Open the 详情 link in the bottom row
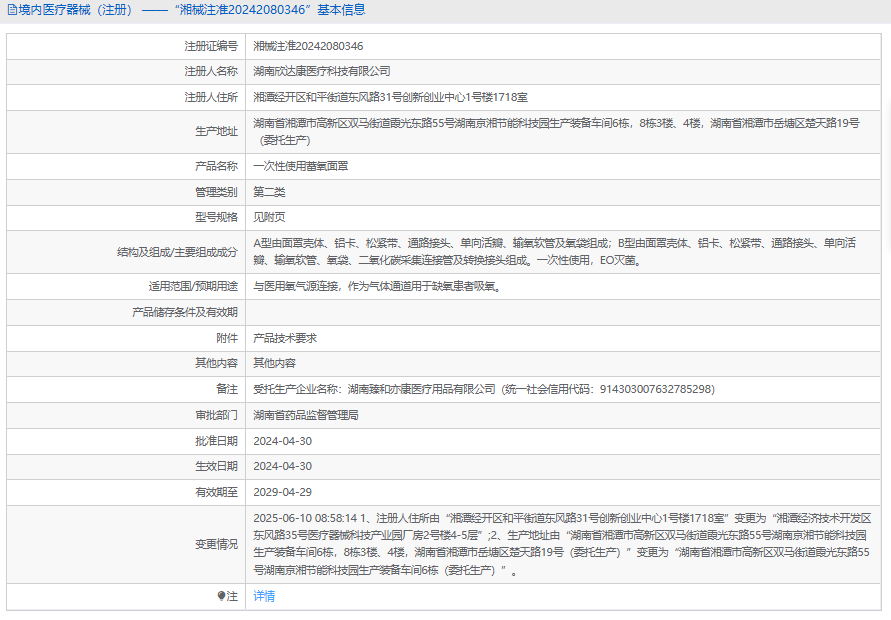Viewport: 891px width, 620px height. point(264,596)
